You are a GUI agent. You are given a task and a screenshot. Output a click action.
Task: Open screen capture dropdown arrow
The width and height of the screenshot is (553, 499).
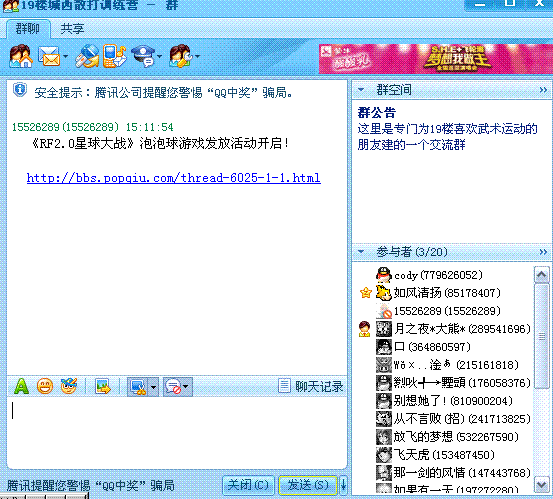point(153,387)
